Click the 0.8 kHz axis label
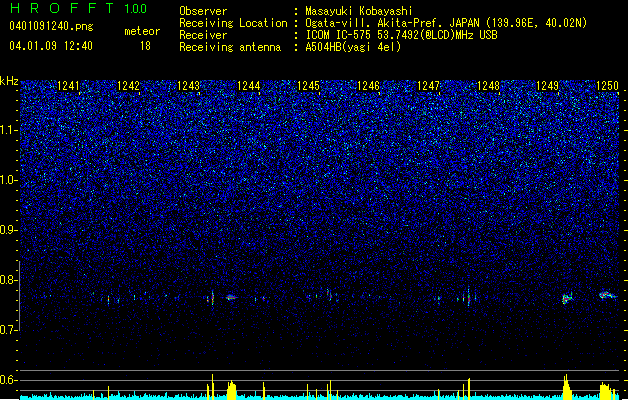This screenshot has width=629, height=400. [x=8, y=280]
